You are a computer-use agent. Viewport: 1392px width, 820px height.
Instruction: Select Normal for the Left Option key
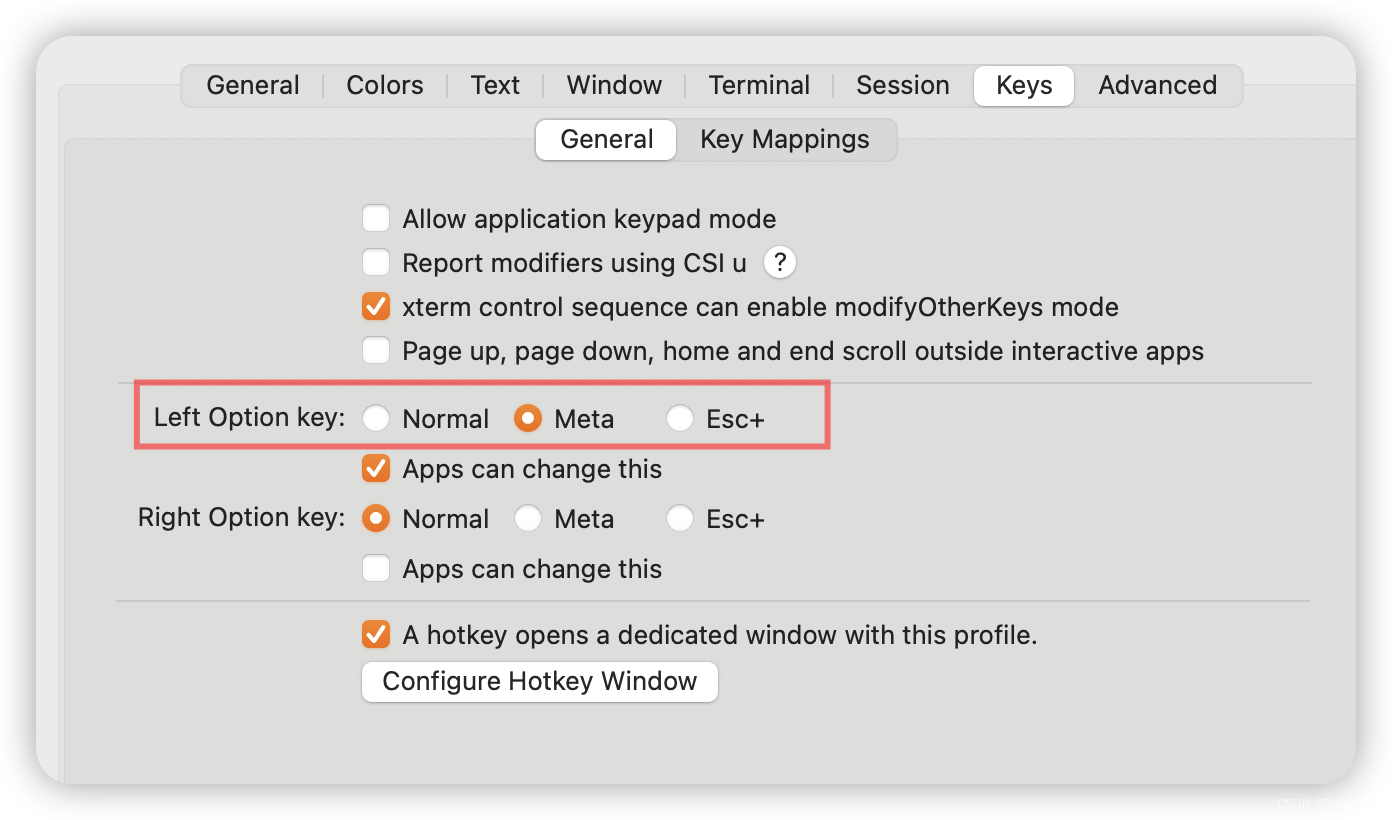click(x=375, y=418)
